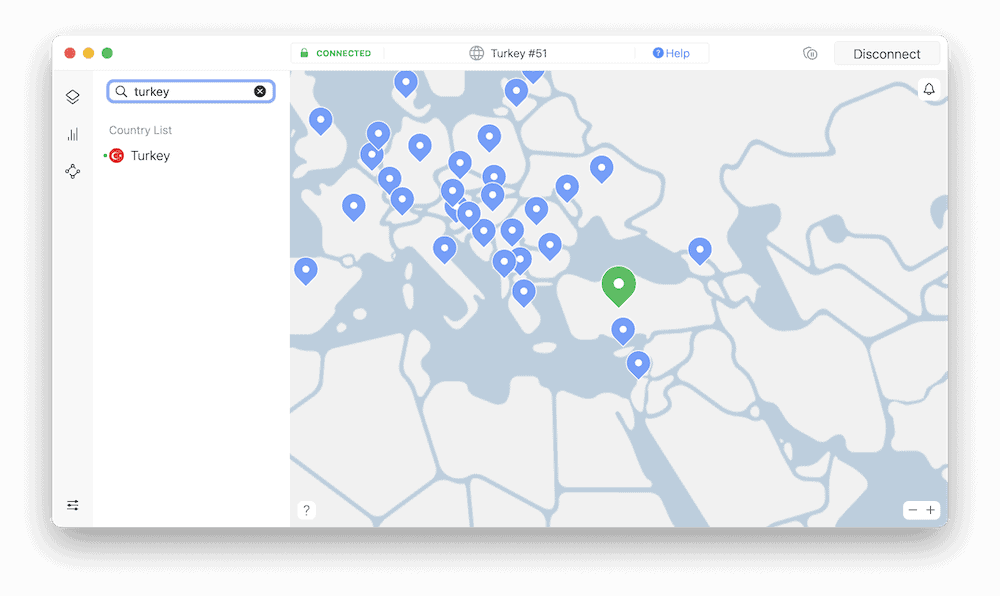Open the statistics bar chart icon
The image size is (1000, 596).
[x=72, y=134]
